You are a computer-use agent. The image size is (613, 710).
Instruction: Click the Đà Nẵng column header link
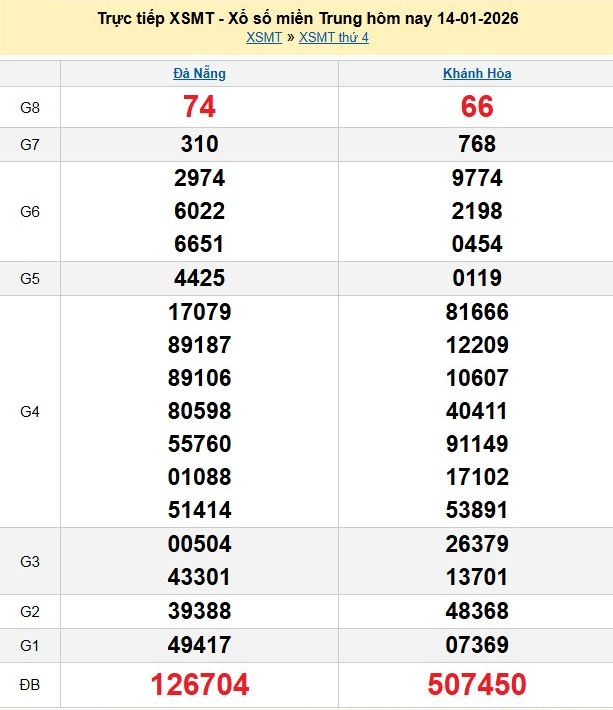[199, 74]
